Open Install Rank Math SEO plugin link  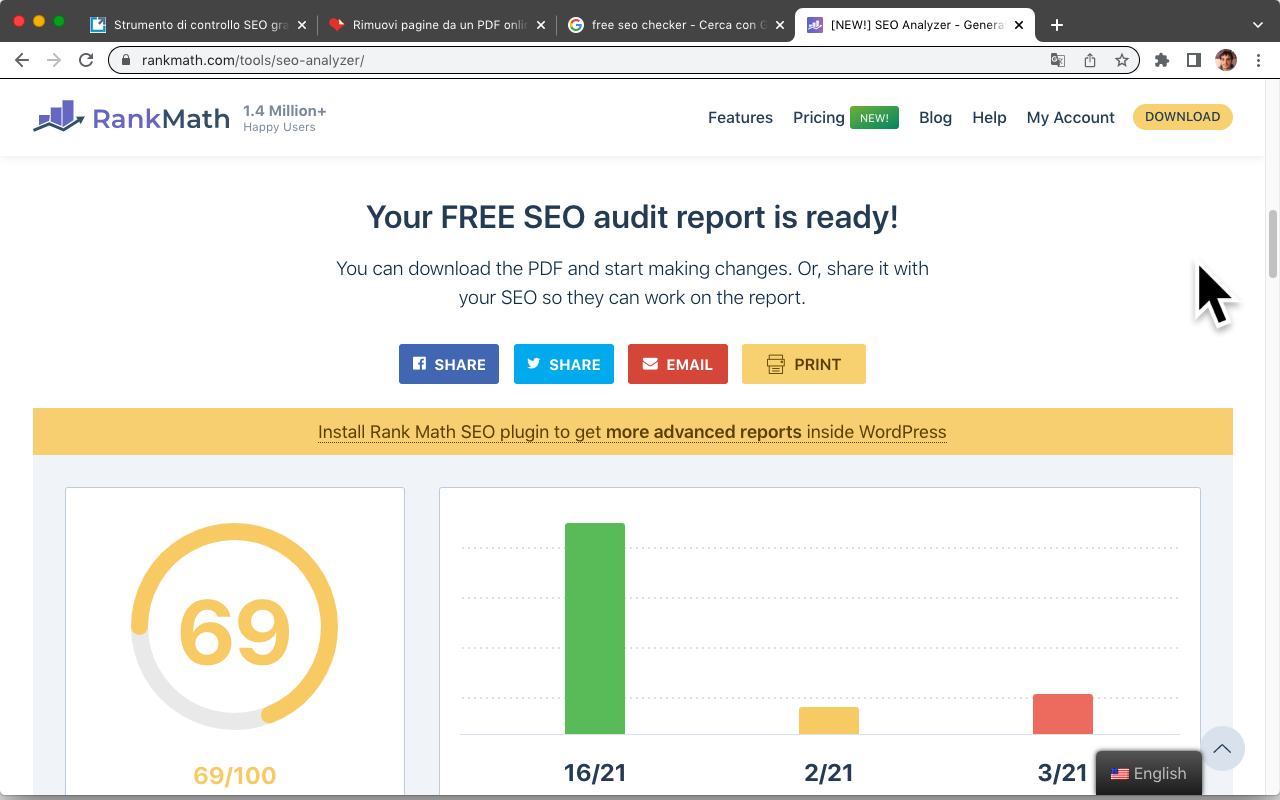632,432
